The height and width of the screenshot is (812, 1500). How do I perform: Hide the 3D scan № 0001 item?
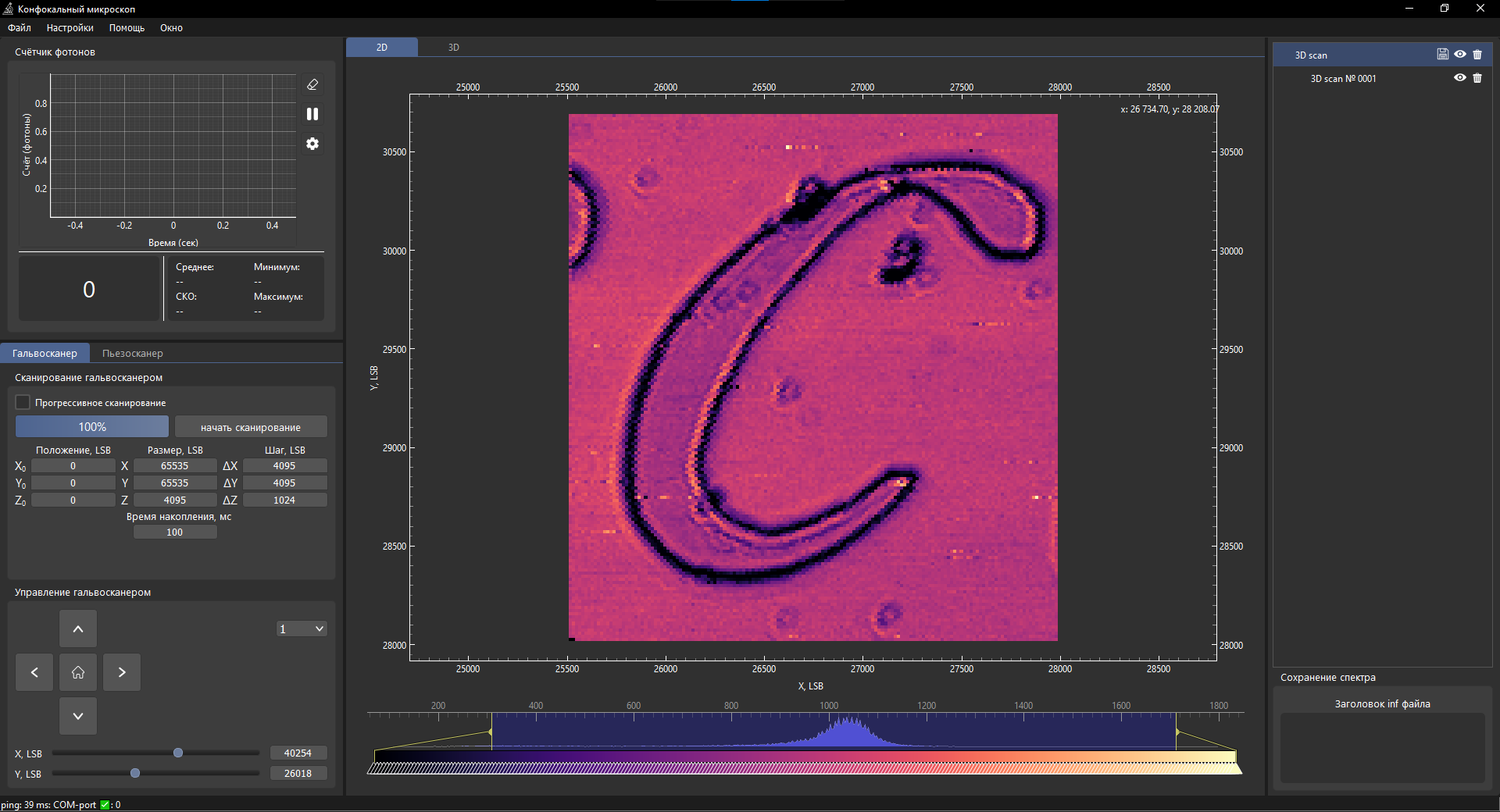[x=1459, y=78]
